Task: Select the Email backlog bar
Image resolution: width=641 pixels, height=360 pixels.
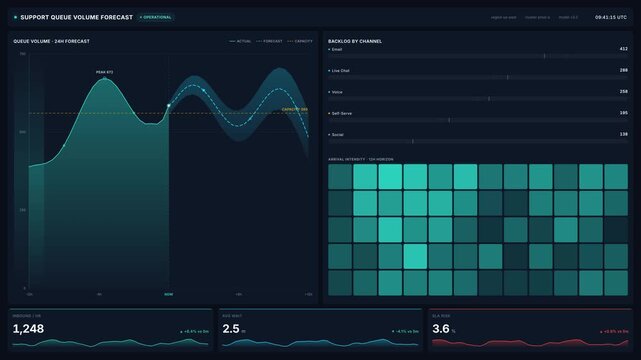Action: 477,56
